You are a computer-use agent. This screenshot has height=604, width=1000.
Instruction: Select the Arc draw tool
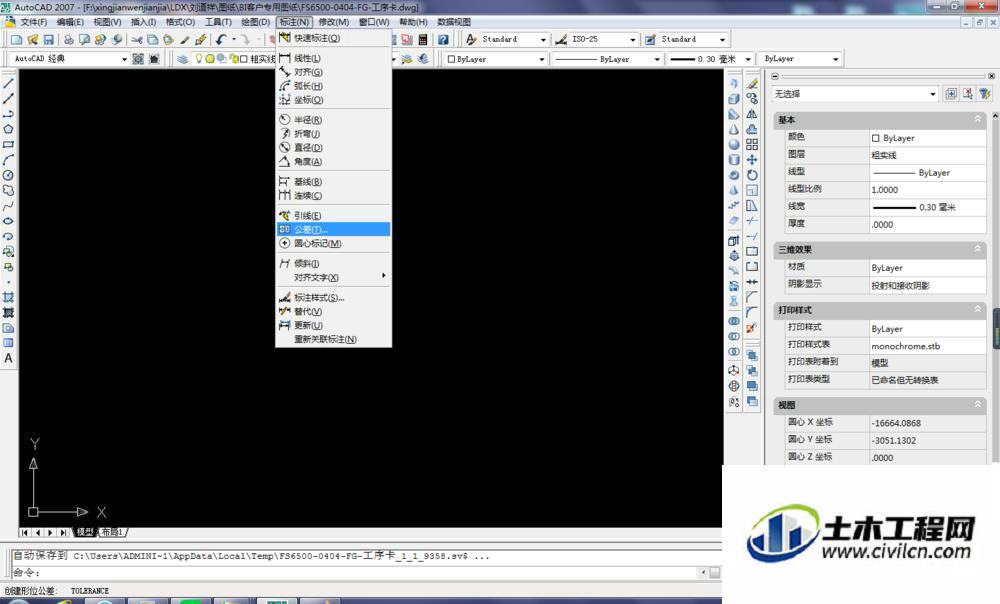point(8,160)
